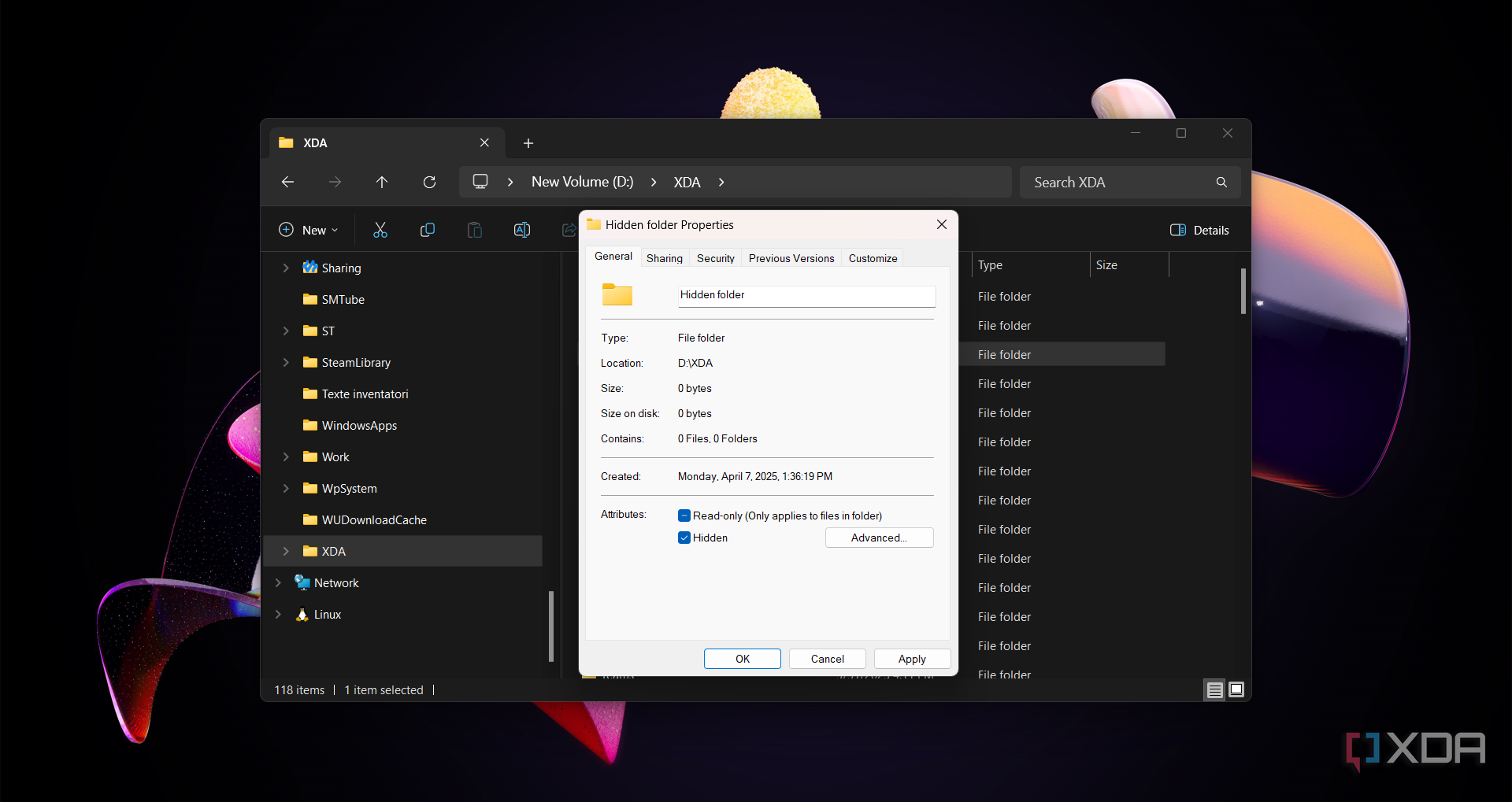
Task: Open the New dropdown menu
Action: coord(309,230)
